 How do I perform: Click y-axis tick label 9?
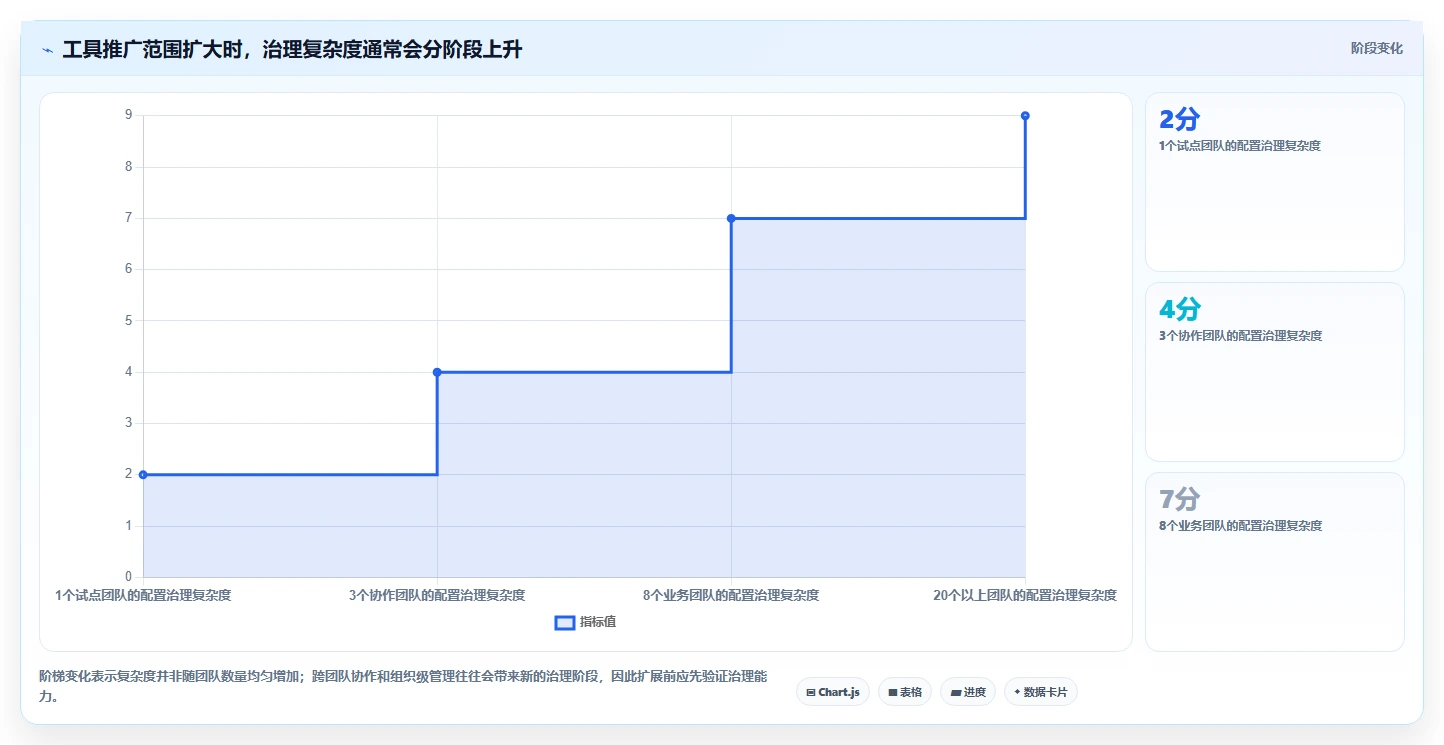pos(128,116)
